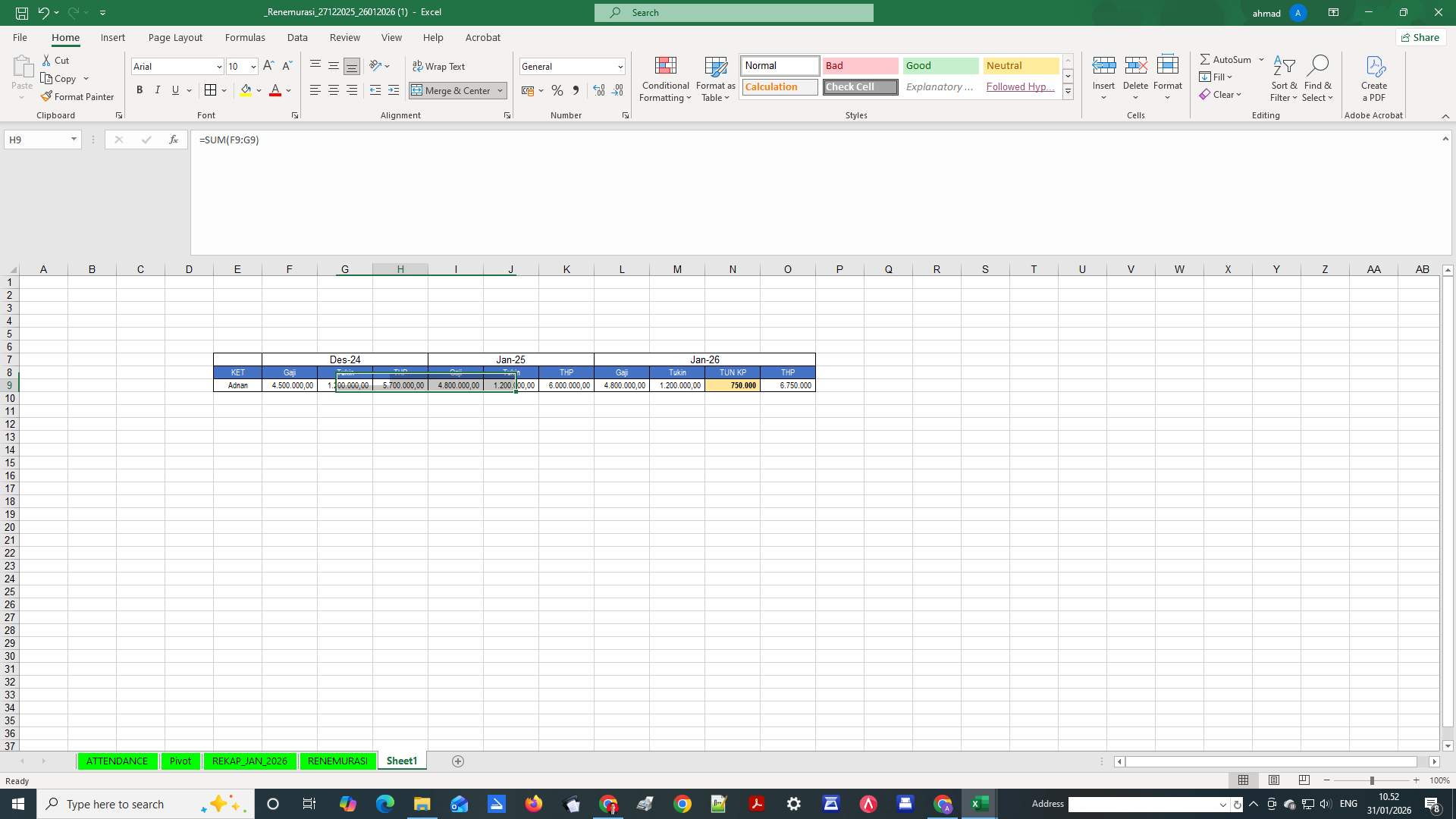Open the Font name dropdown

(218, 66)
